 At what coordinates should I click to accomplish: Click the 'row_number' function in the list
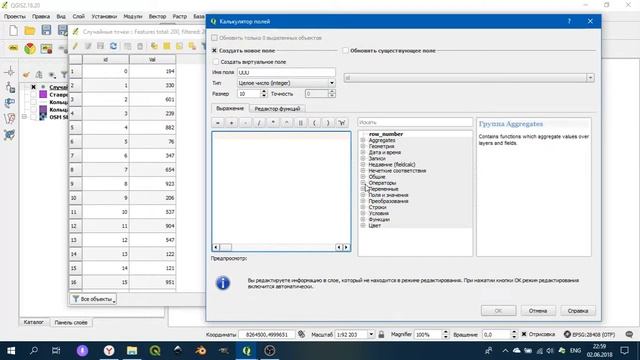(x=386, y=134)
